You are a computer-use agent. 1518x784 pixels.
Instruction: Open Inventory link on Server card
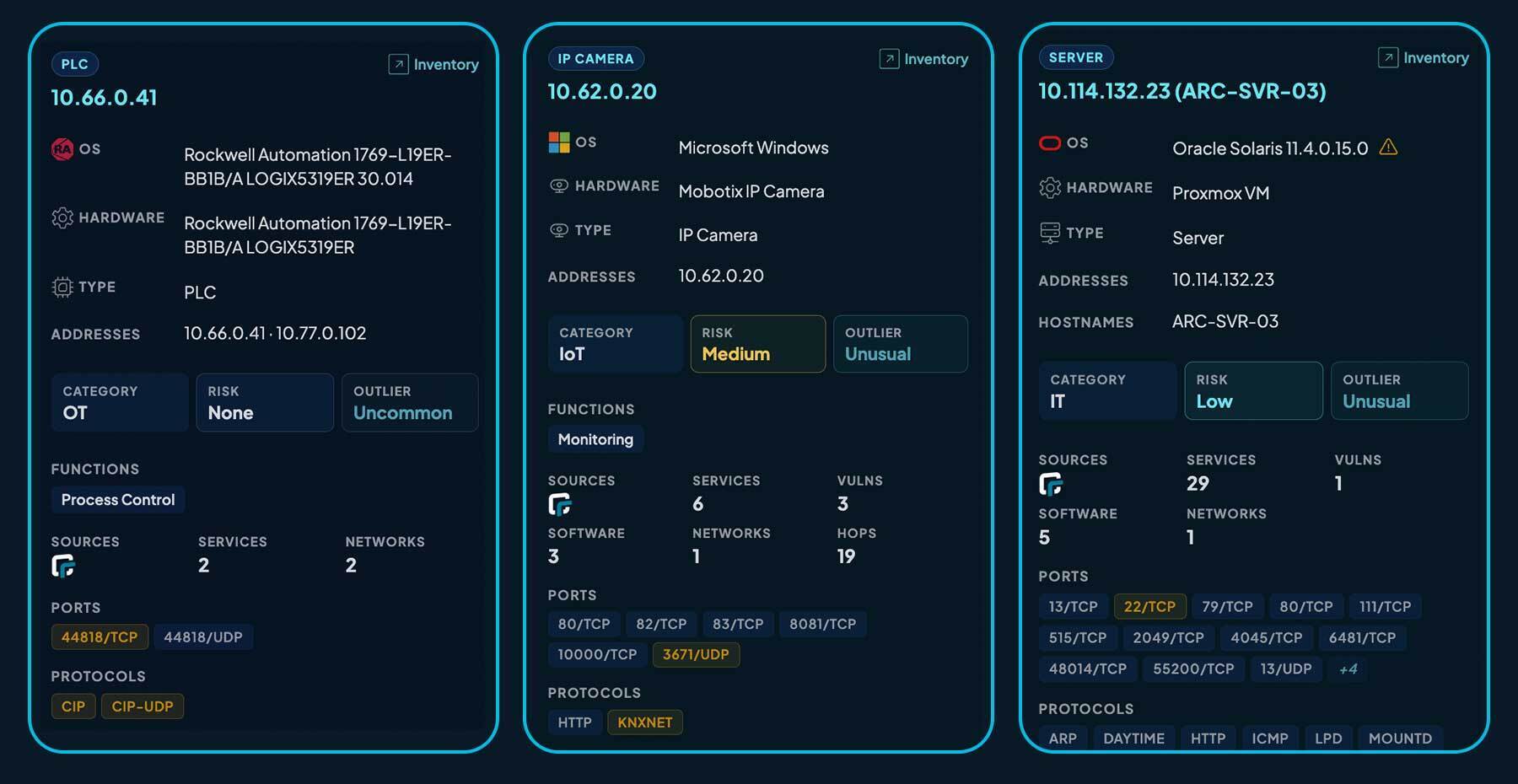point(1424,57)
